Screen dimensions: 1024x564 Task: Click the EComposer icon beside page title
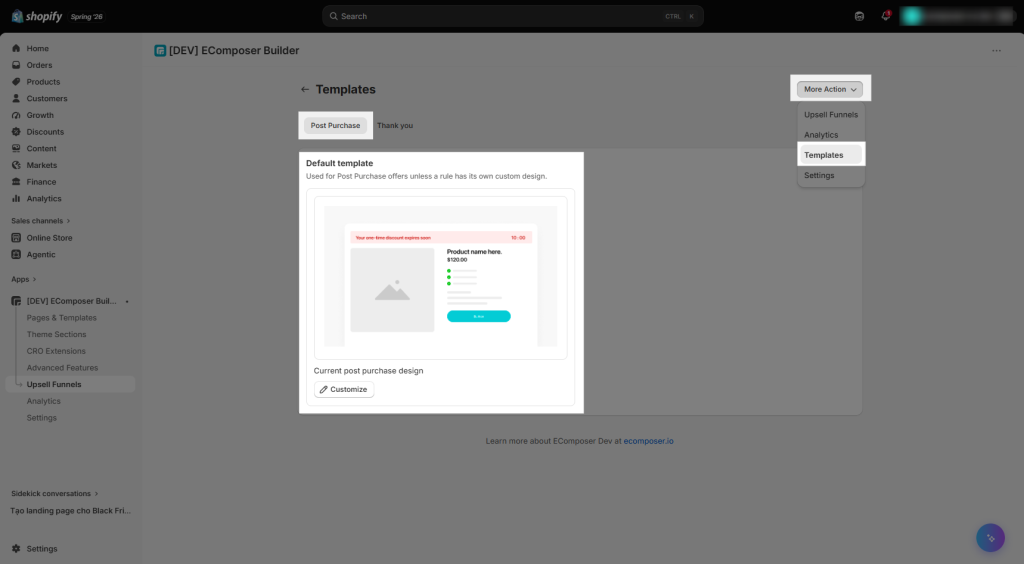point(160,51)
